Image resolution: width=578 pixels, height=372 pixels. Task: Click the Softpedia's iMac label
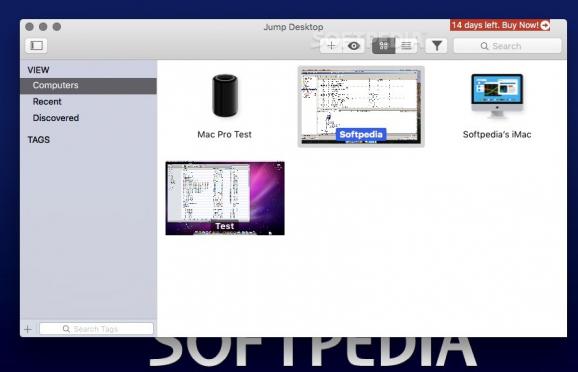(497, 135)
